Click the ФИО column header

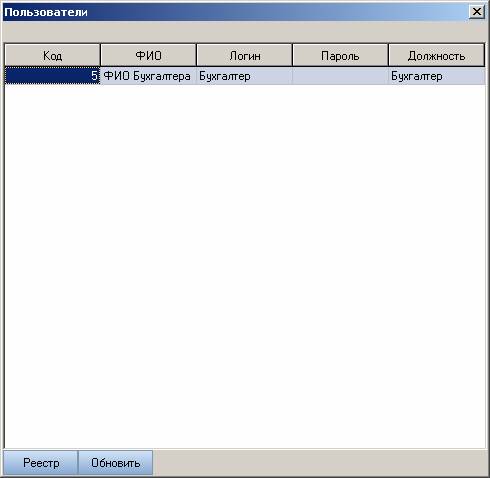coord(148,55)
